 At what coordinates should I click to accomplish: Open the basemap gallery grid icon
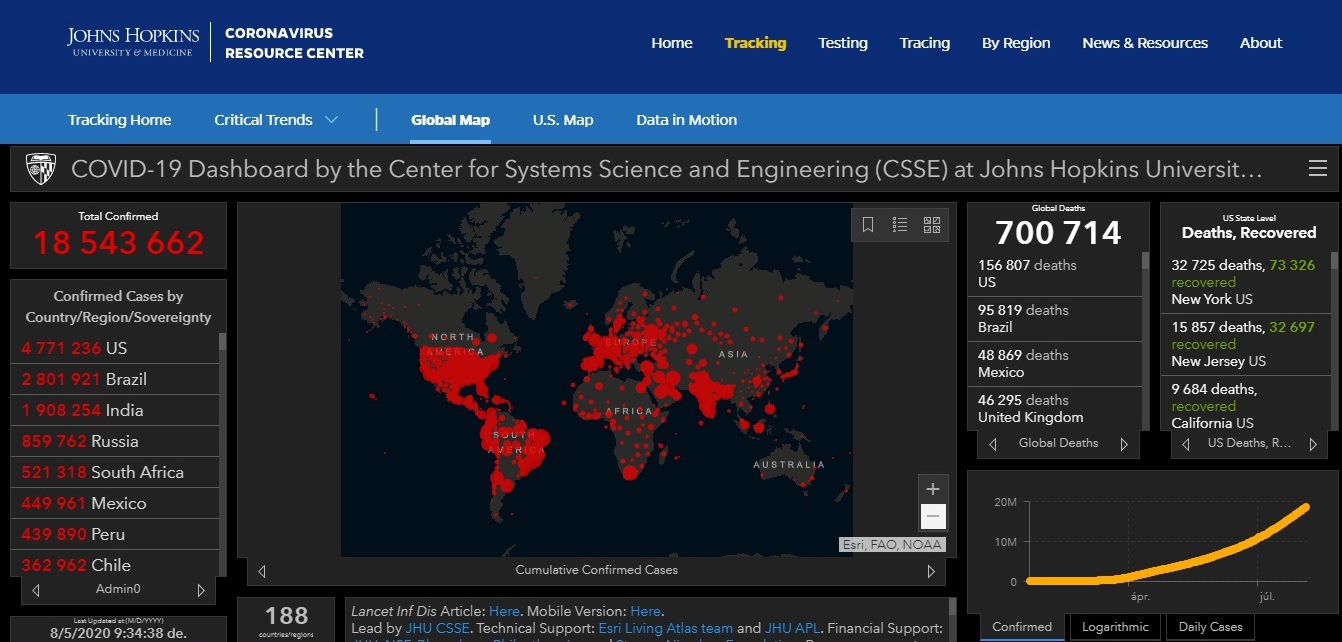coord(932,225)
